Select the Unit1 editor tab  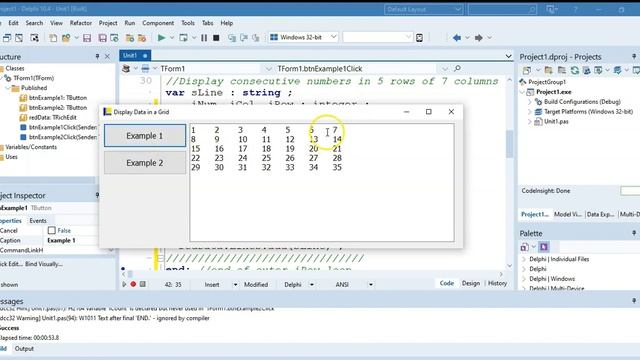tap(135, 56)
